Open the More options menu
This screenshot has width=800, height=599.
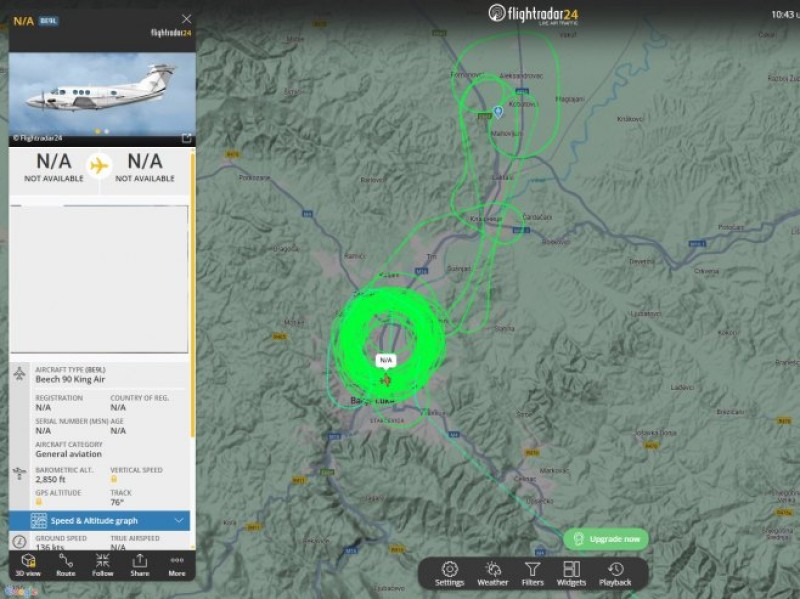click(177, 564)
